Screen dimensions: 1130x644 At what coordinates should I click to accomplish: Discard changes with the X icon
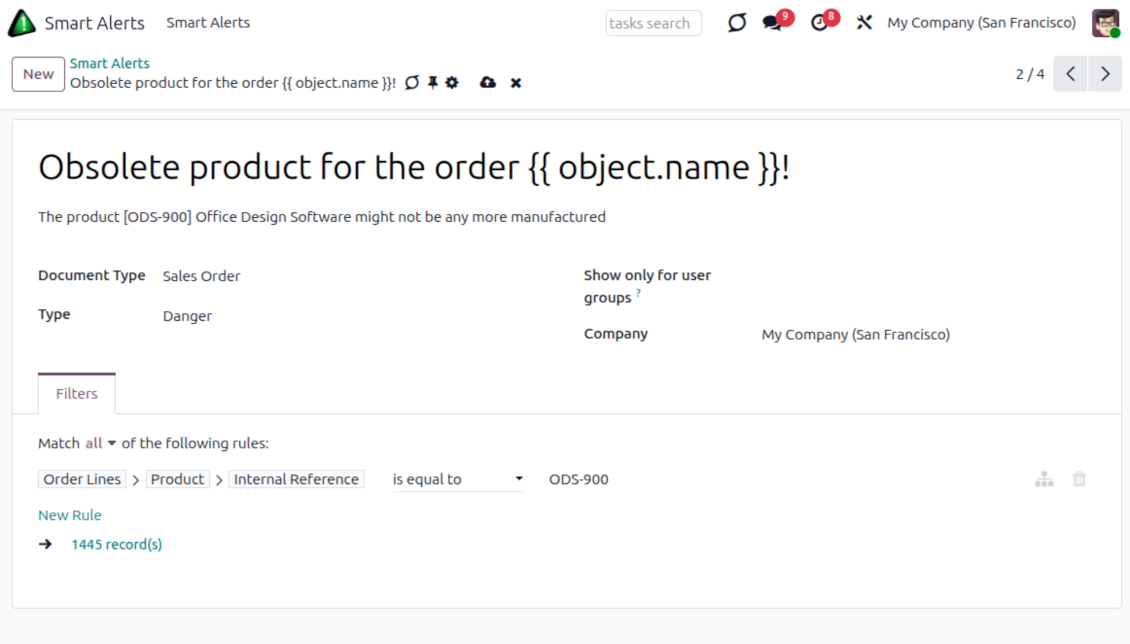[516, 83]
